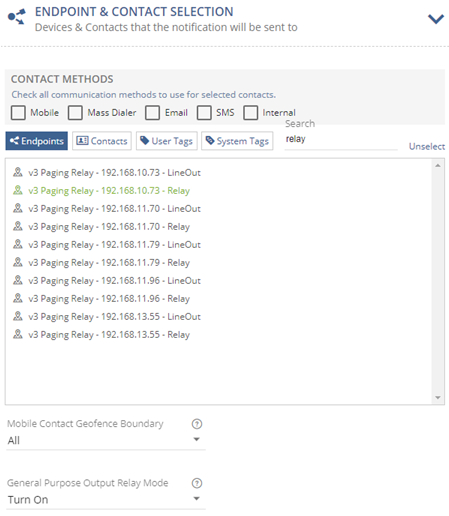Click the Search field containing 'relay'
The width and height of the screenshot is (449, 516).
coord(341,140)
